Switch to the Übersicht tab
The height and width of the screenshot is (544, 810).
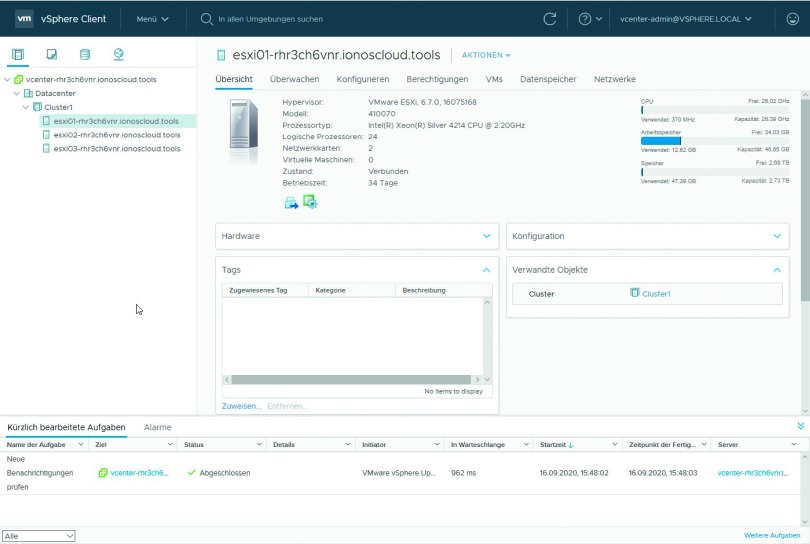(x=234, y=79)
